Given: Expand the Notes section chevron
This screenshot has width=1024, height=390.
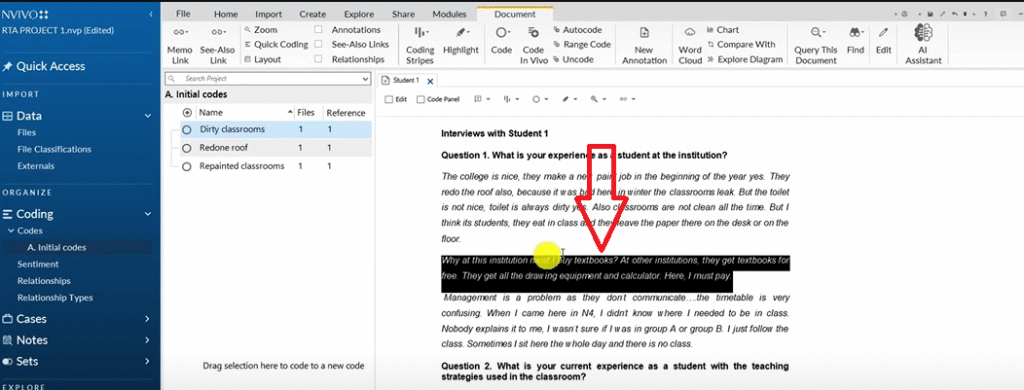Looking at the screenshot, I should [x=148, y=340].
